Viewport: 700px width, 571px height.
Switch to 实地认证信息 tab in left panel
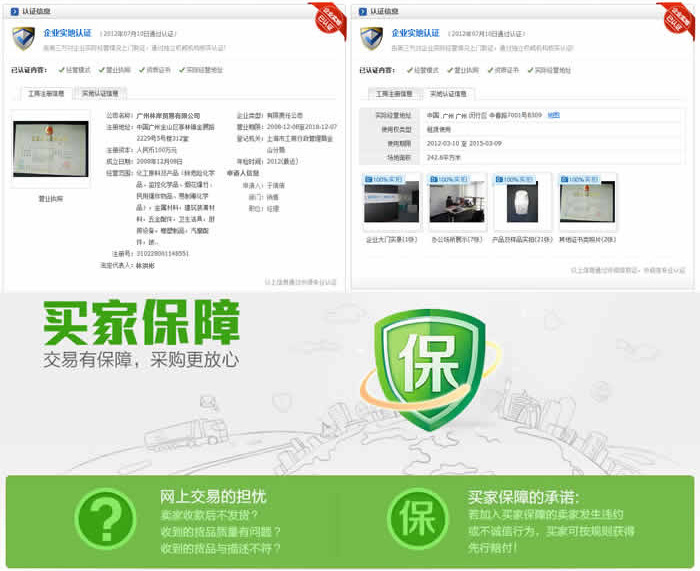(x=100, y=93)
